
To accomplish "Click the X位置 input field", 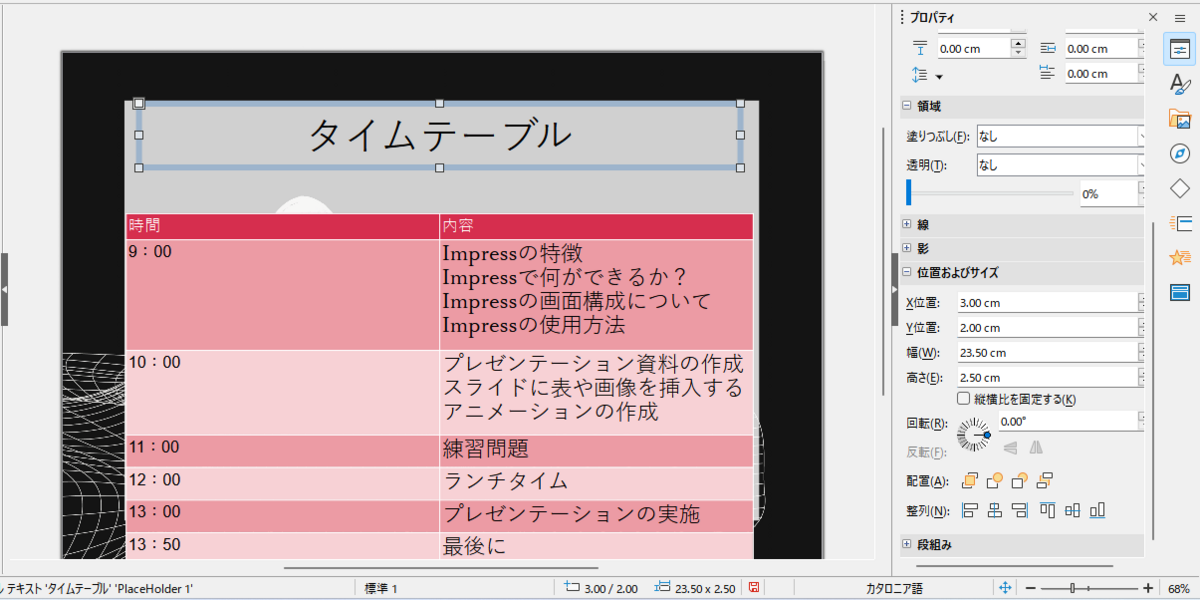I will click(x=1050, y=302).
